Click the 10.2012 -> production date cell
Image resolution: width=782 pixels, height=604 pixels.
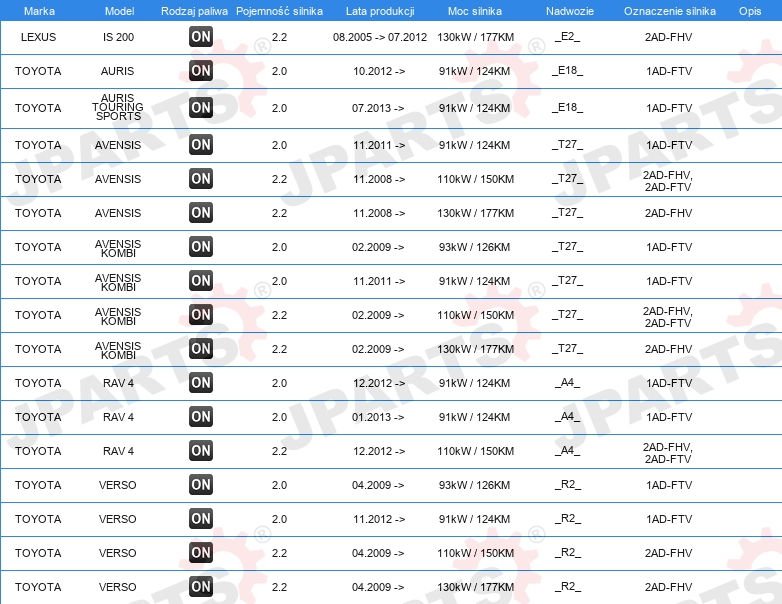tap(379, 71)
